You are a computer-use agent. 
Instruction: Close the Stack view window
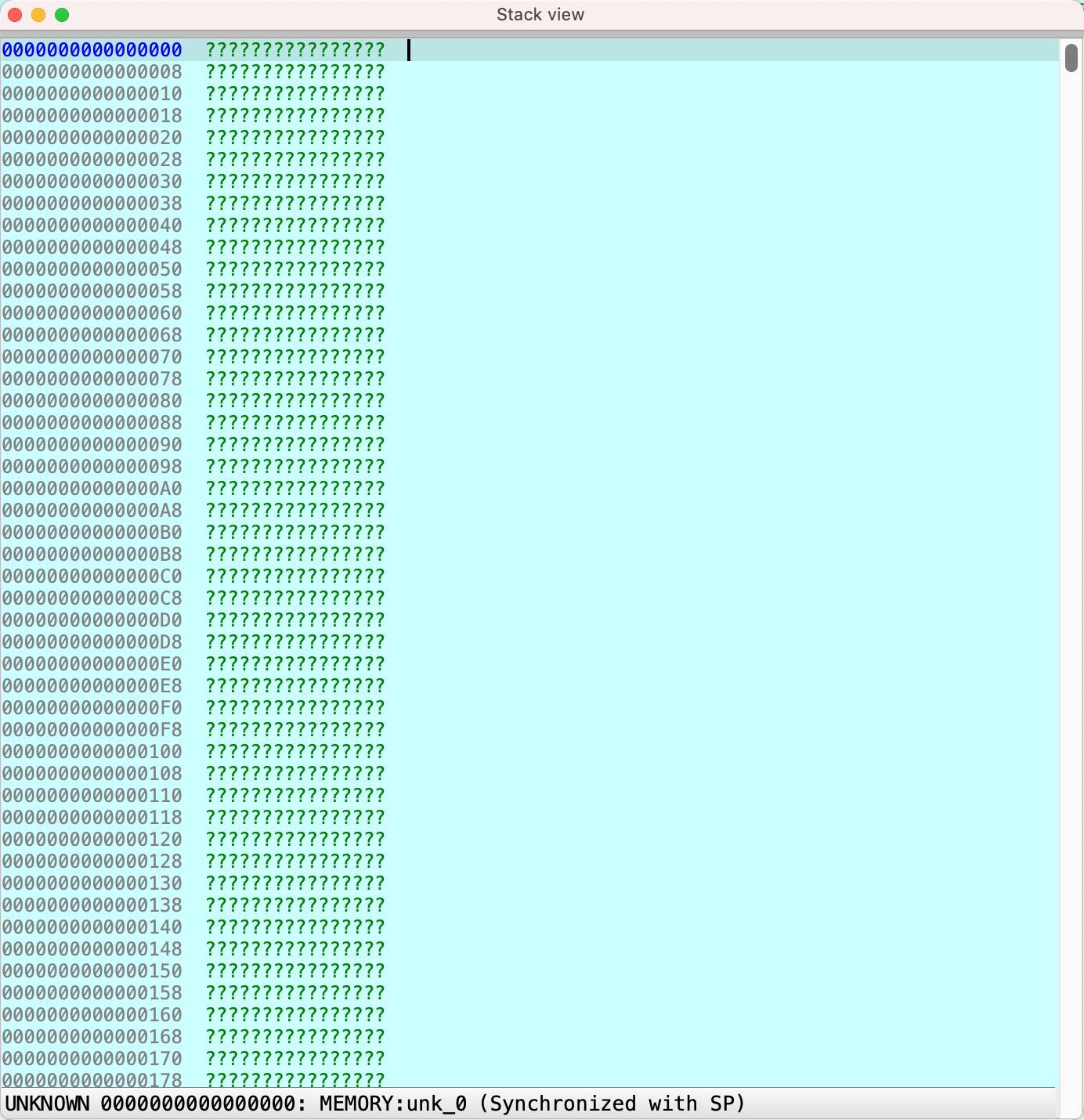coord(15,15)
